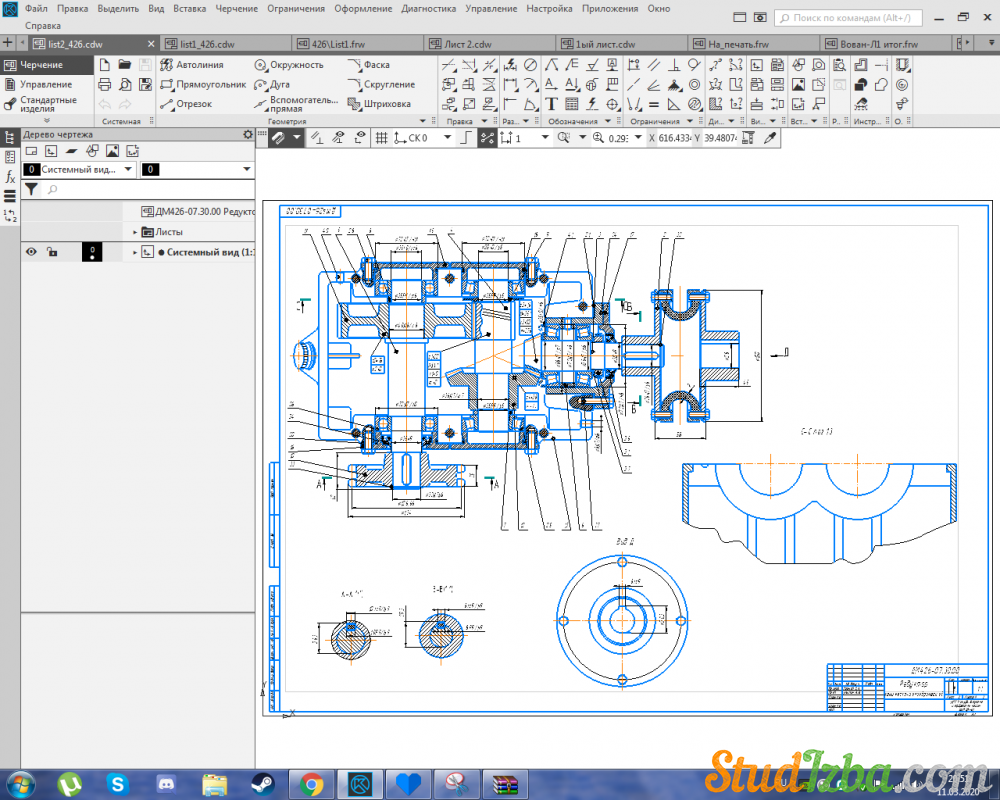Switch to Управление toolbar set
Screen dimensions: 1000x800
tap(46, 84)
